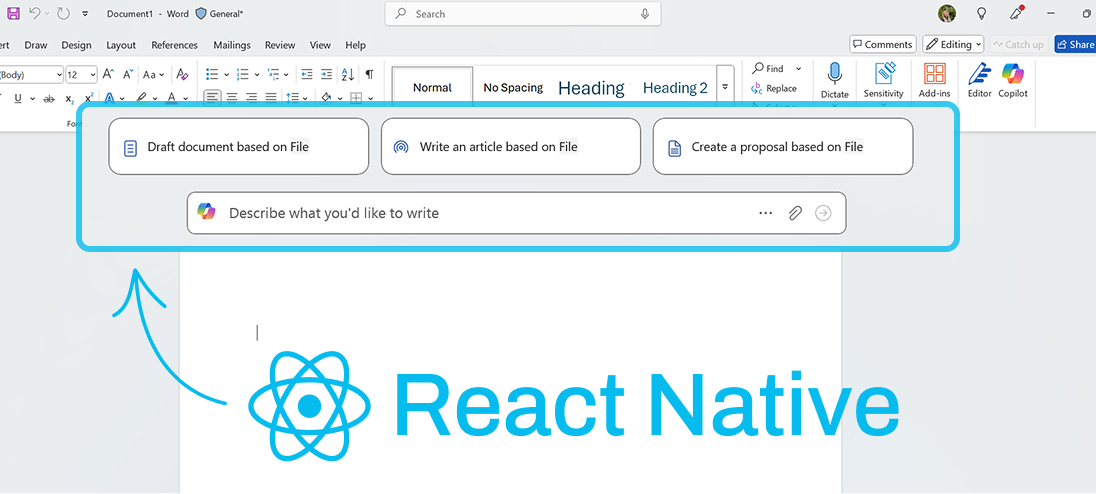Open the pen icon with red notification dot
This screenshot has height=494, width=1096.
(1017, 13)
